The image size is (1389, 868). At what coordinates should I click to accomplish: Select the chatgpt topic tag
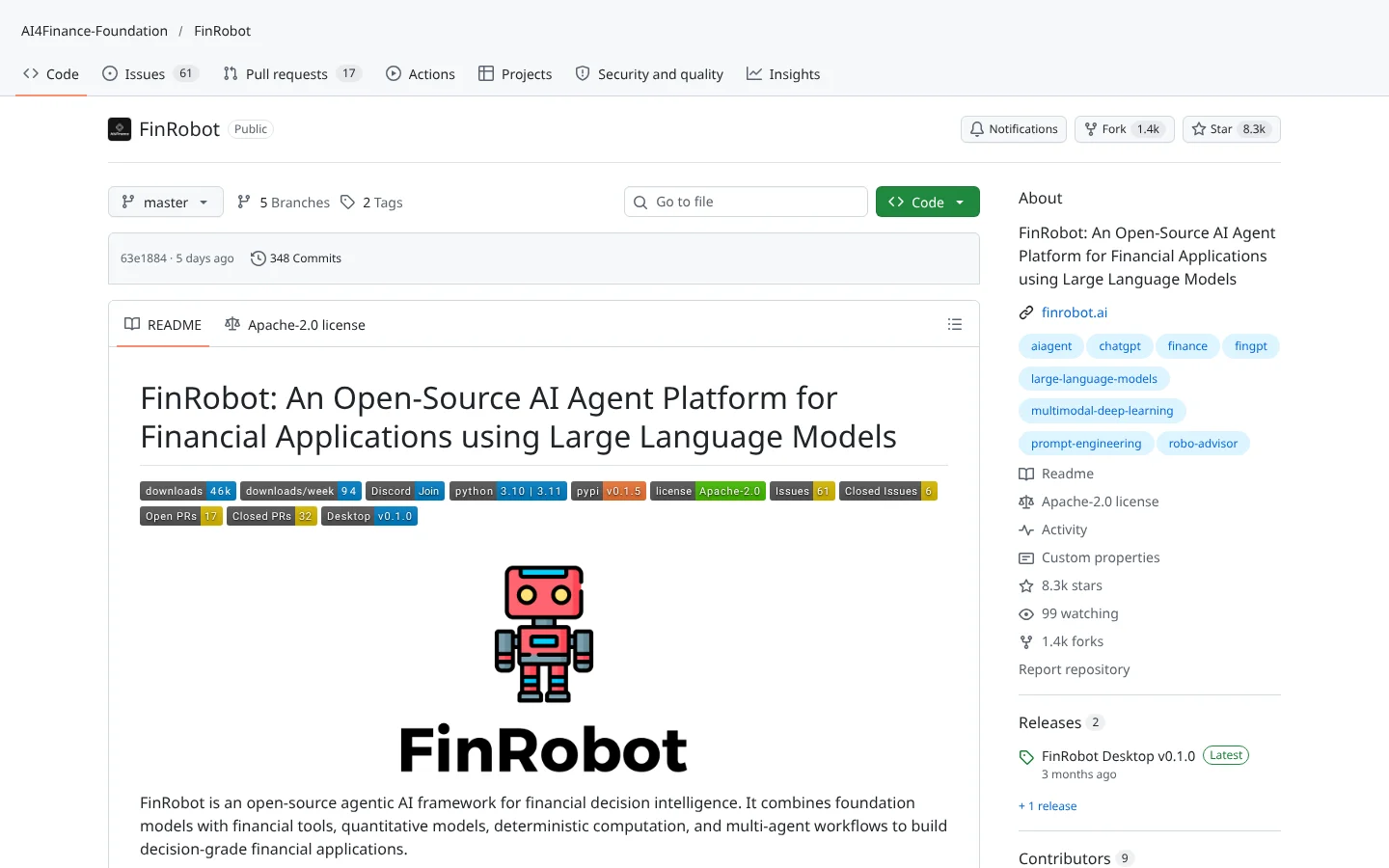tap(1120, 346)
